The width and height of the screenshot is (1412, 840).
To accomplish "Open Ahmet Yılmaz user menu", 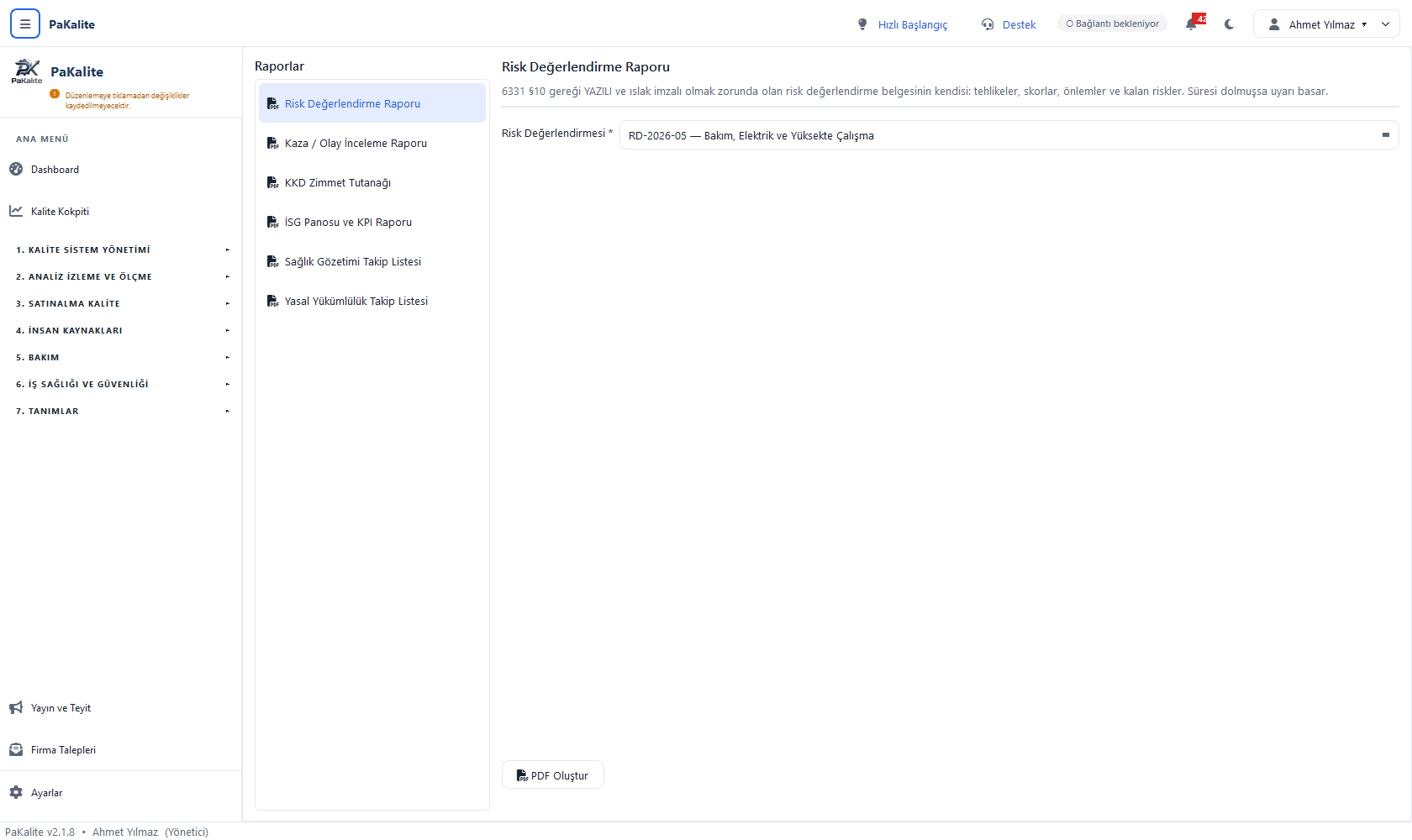I will (1326, 24).
